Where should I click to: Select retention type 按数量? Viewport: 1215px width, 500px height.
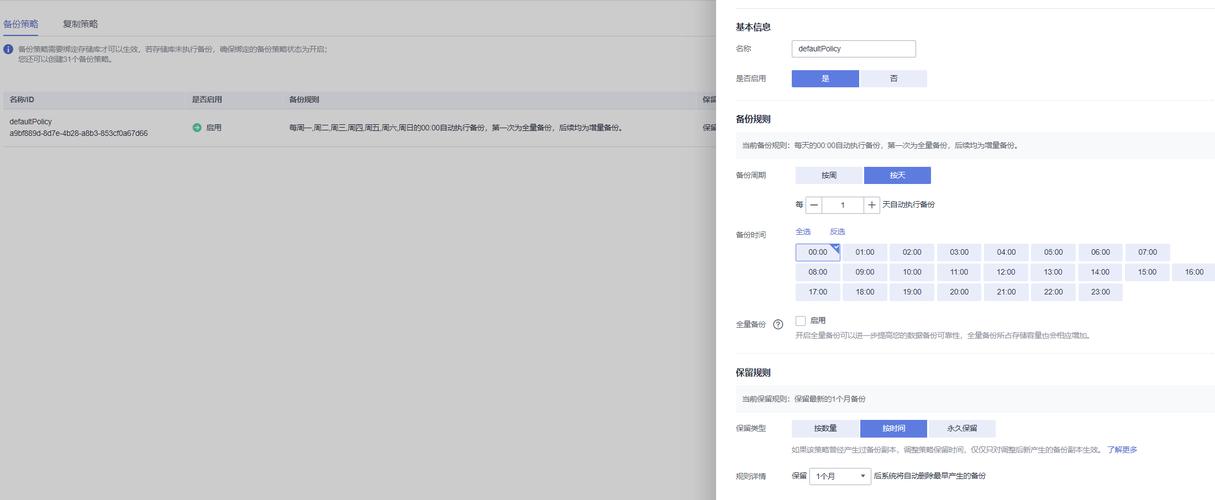pyautogui.click(x=825, y=428)
